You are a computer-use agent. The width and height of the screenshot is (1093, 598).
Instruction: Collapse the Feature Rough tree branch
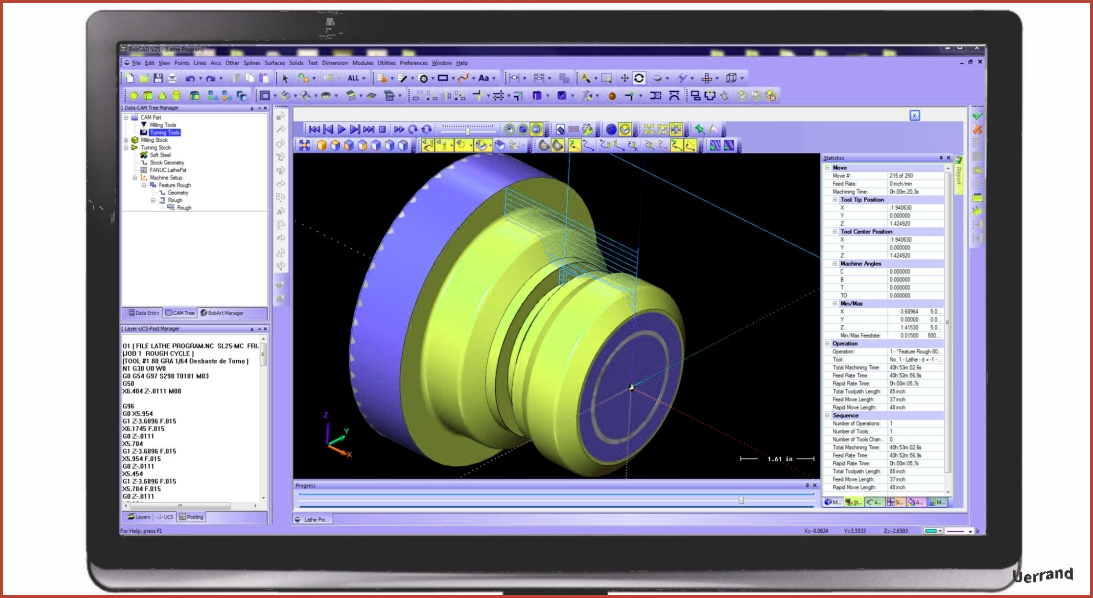[x=144, y=185]
